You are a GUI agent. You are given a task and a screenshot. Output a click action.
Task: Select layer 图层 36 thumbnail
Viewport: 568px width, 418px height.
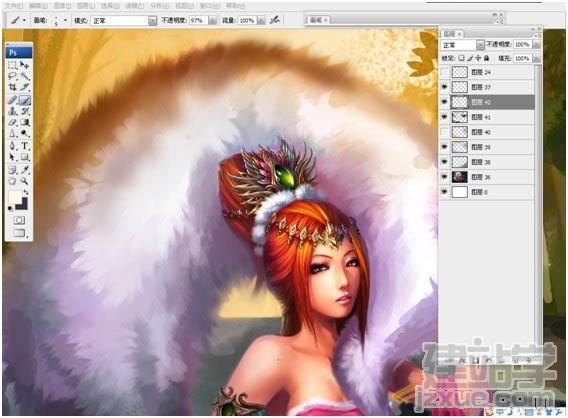pos(459,177)
